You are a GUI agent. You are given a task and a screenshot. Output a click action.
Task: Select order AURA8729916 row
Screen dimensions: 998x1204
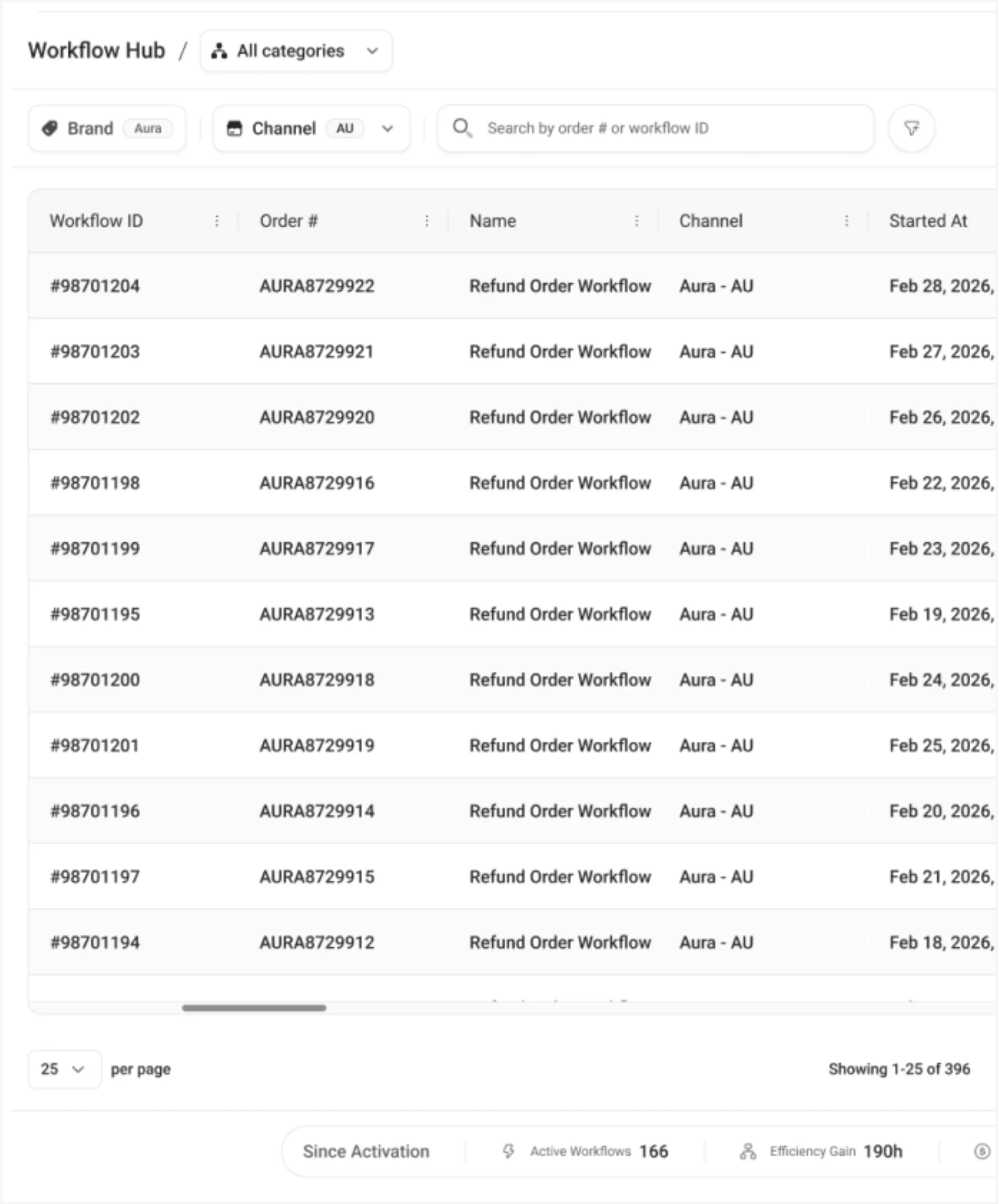point(512,483)
